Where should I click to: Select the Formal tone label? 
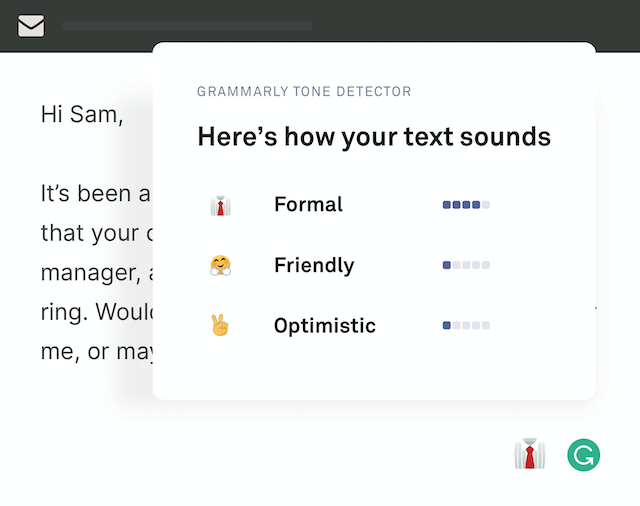(x=308, y=205)
